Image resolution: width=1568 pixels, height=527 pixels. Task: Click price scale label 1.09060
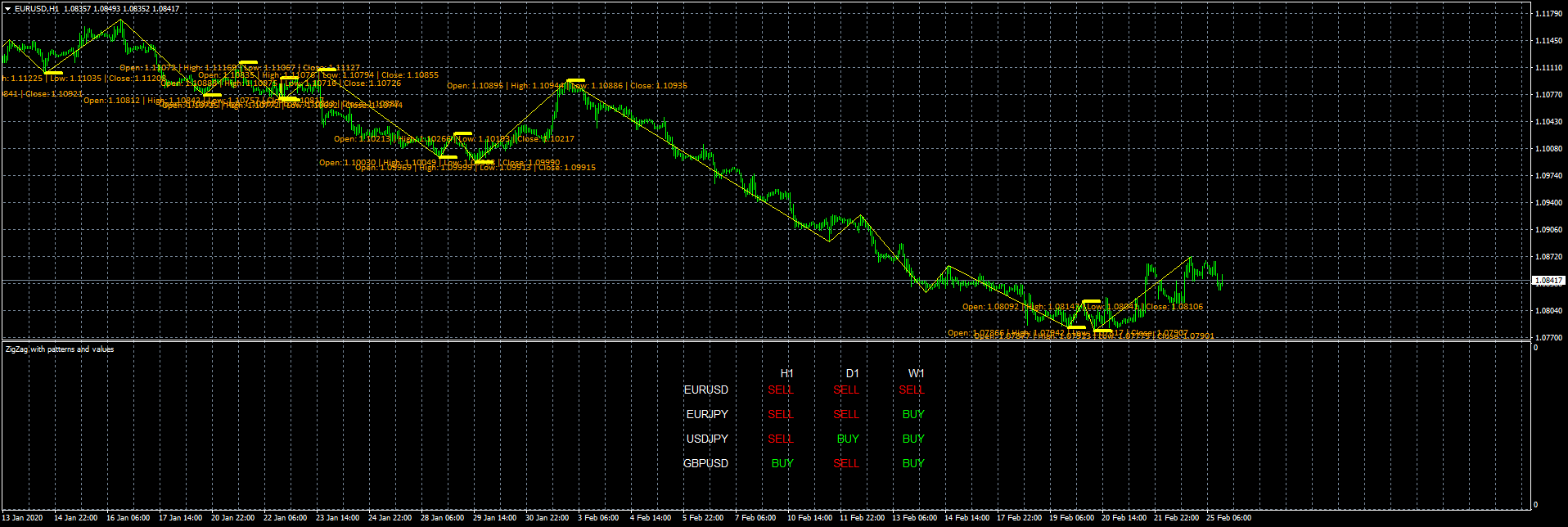(1548, 230)
